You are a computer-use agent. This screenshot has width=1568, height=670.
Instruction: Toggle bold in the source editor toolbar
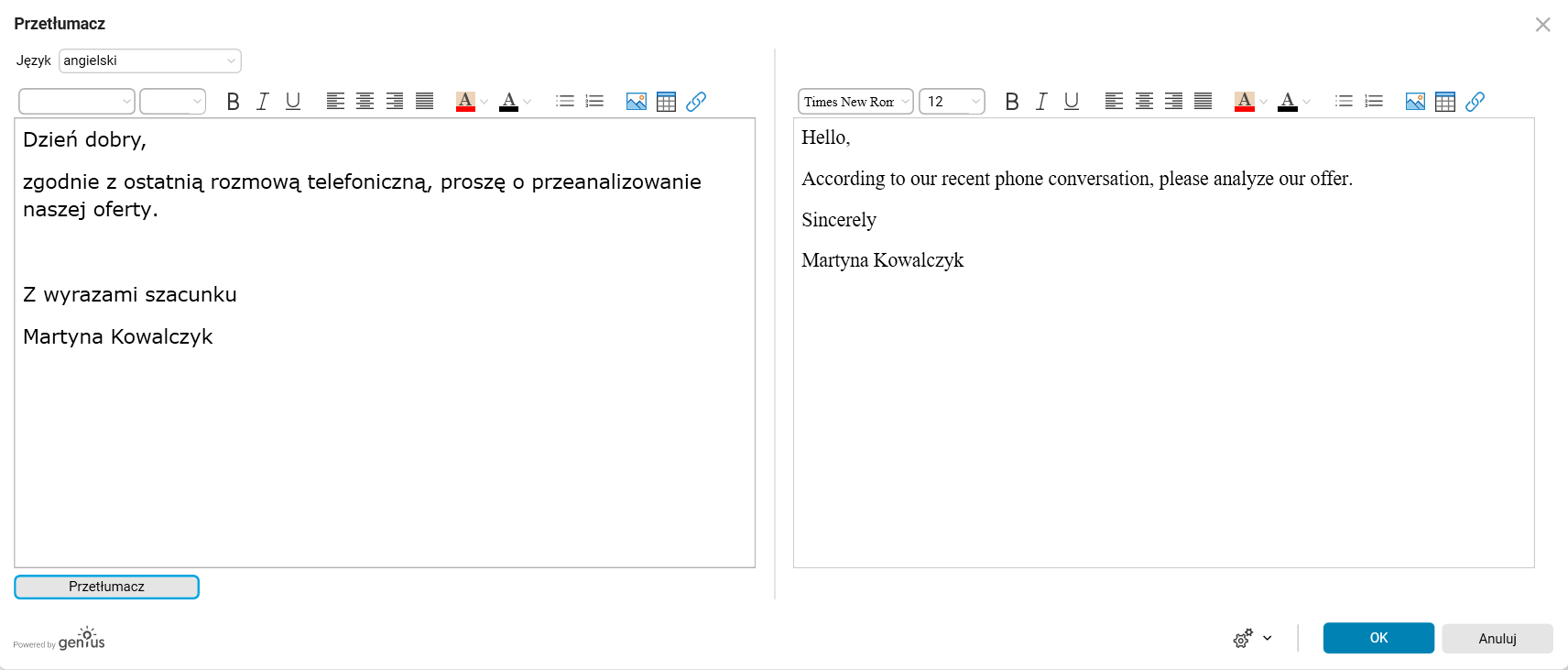pyautogui.click(x=233, y=102)
